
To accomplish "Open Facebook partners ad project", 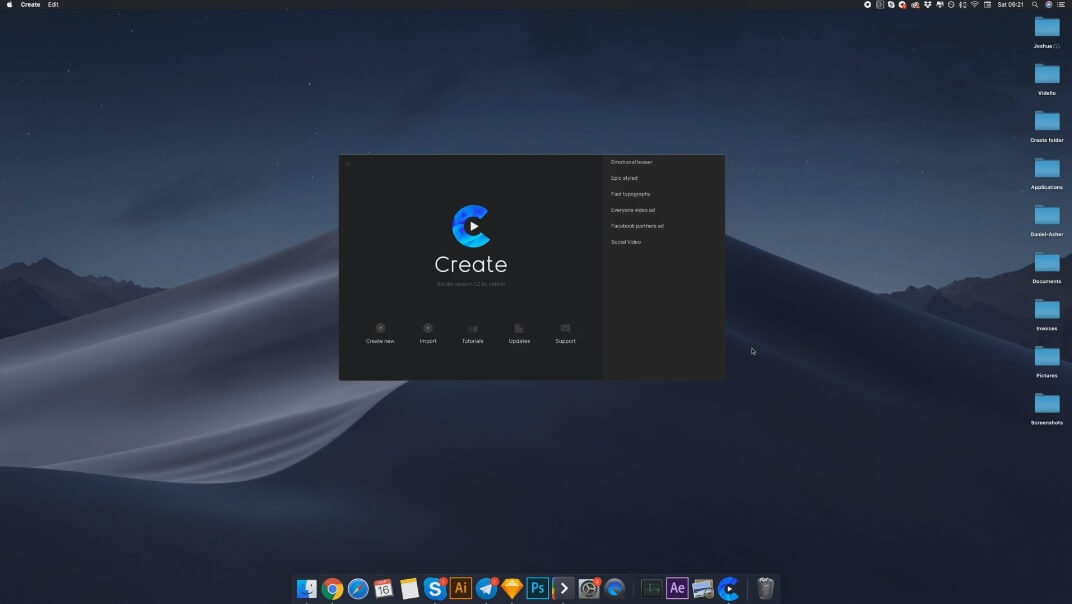I will (x=637, y=226).
